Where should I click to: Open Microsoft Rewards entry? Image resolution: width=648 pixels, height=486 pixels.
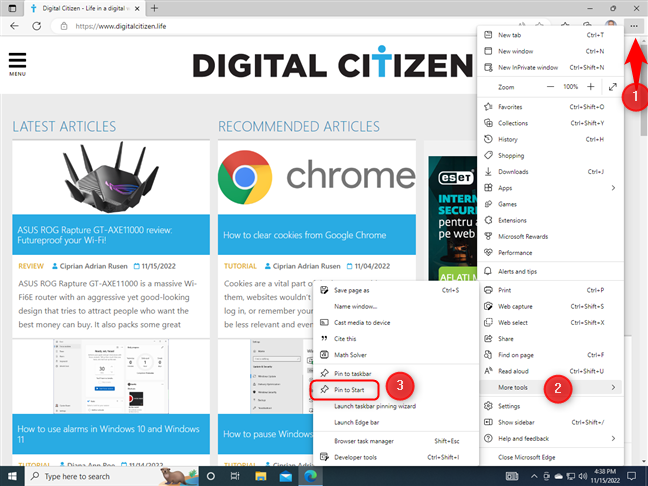550,236
